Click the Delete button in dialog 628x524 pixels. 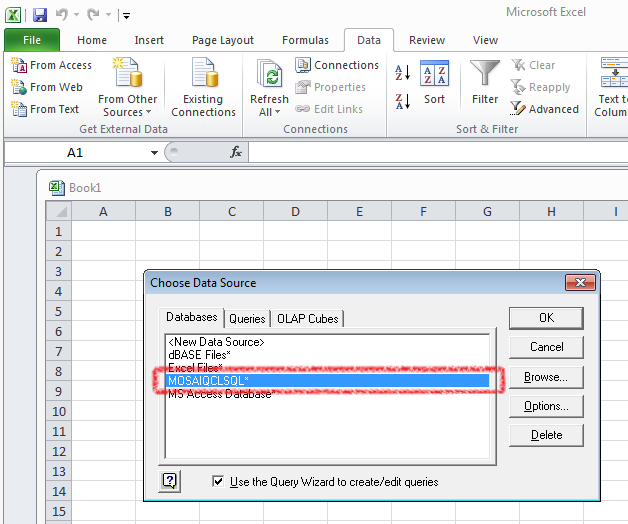[x=546, y=435]
